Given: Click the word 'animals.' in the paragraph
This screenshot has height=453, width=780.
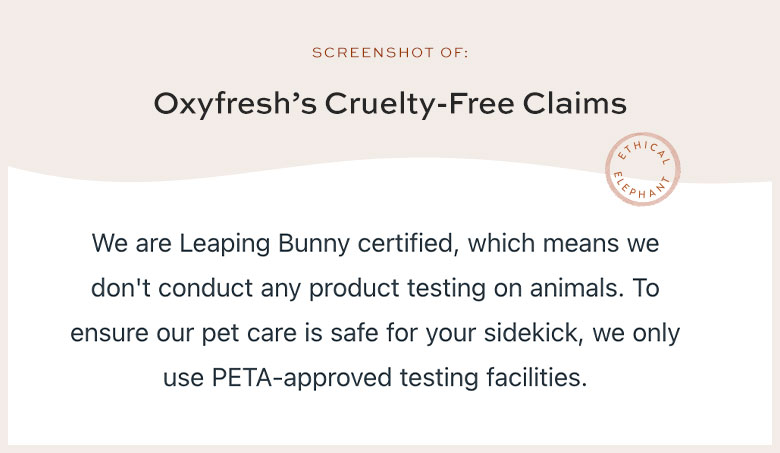Looking at the screenshot, I should point(577,288).
